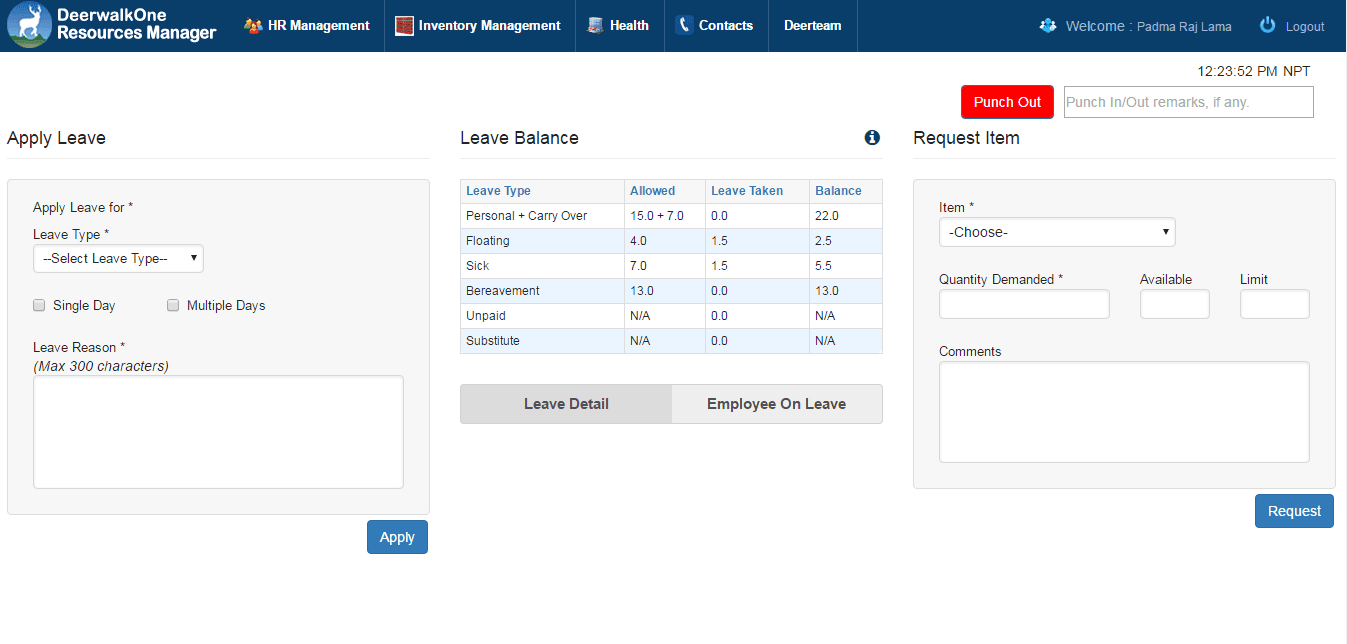This screenshot has width=1347, height=644.
Task: Click the Leave Type column header
Action: (498, 191)
